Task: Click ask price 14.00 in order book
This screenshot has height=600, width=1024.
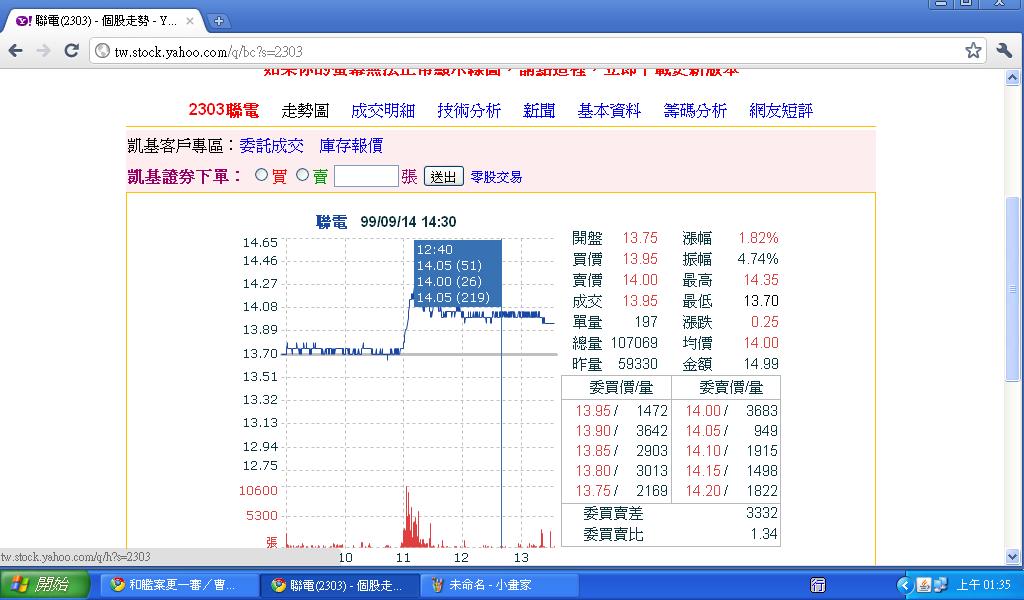Action: pos(703,411)
